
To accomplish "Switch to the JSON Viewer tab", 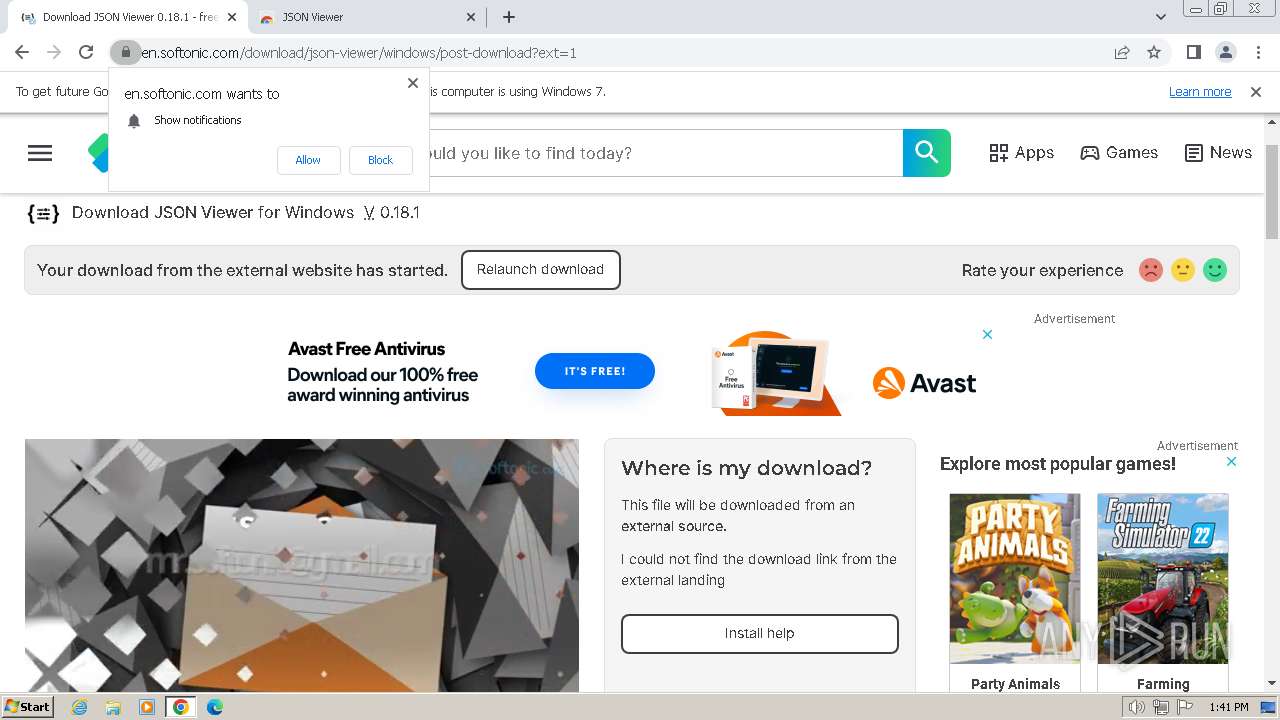I will pyautogui.click(x=365, y=17).
